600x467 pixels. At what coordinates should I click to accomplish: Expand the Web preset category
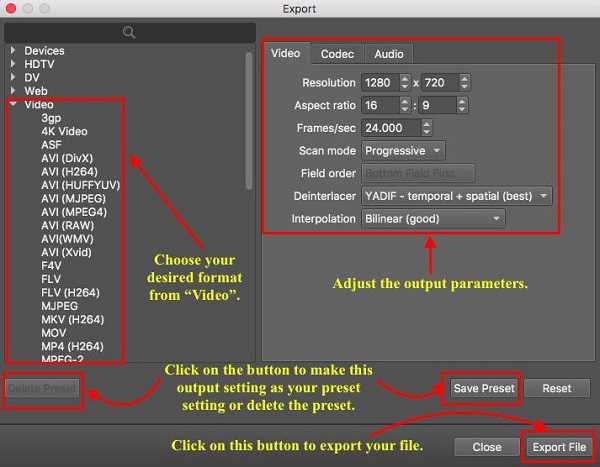click(13, 90)
